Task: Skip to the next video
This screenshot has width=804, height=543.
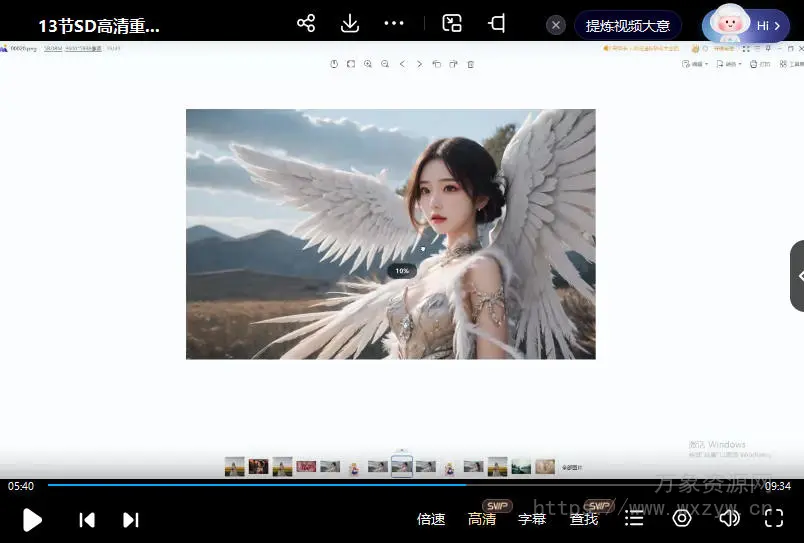Action: tap(131, 519)
